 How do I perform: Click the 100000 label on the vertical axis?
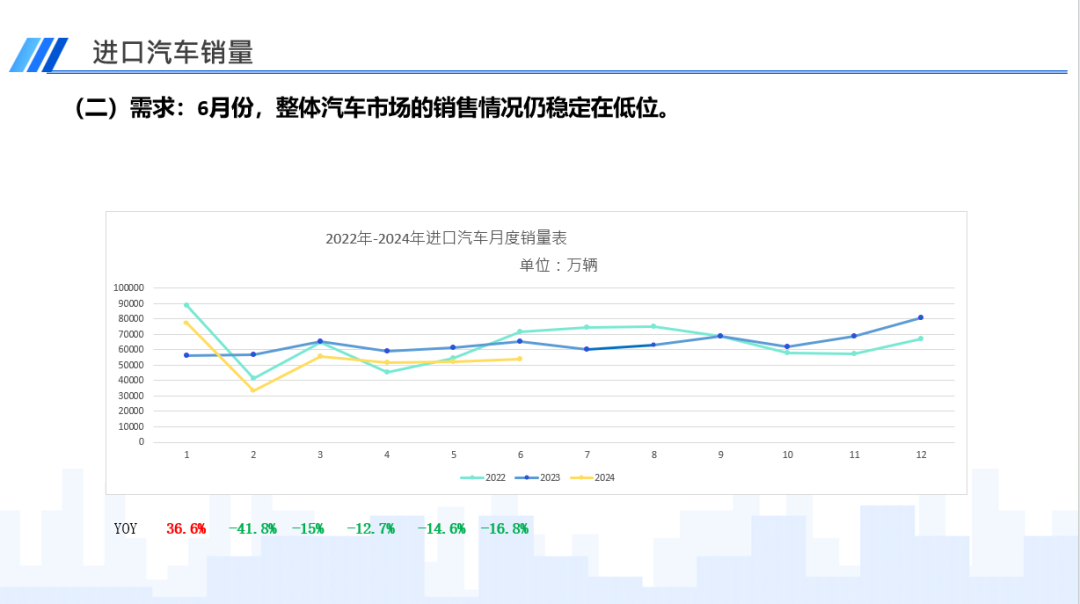point(128,288)
